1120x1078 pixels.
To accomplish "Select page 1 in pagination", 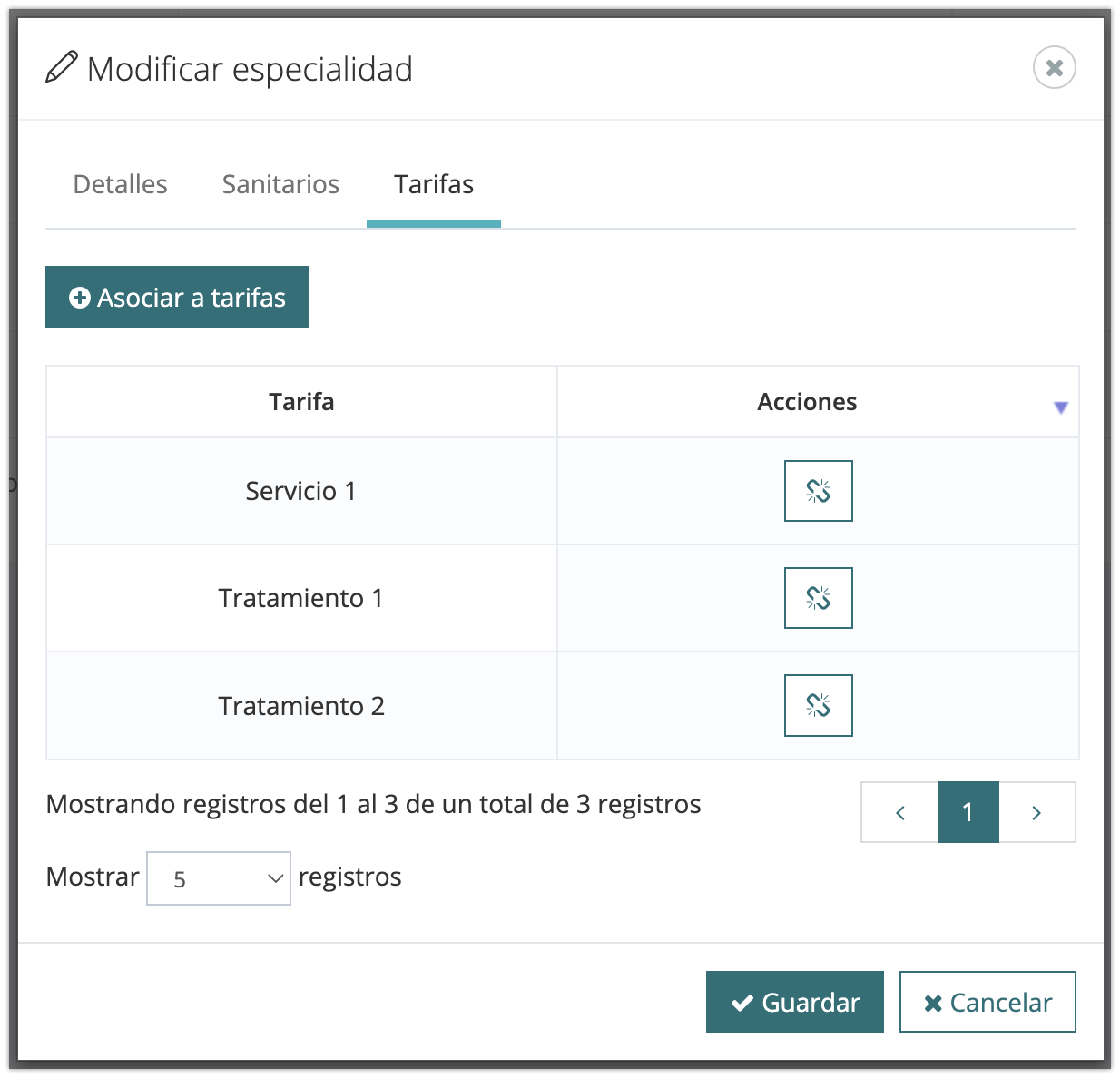I will (x=968, y=812).
